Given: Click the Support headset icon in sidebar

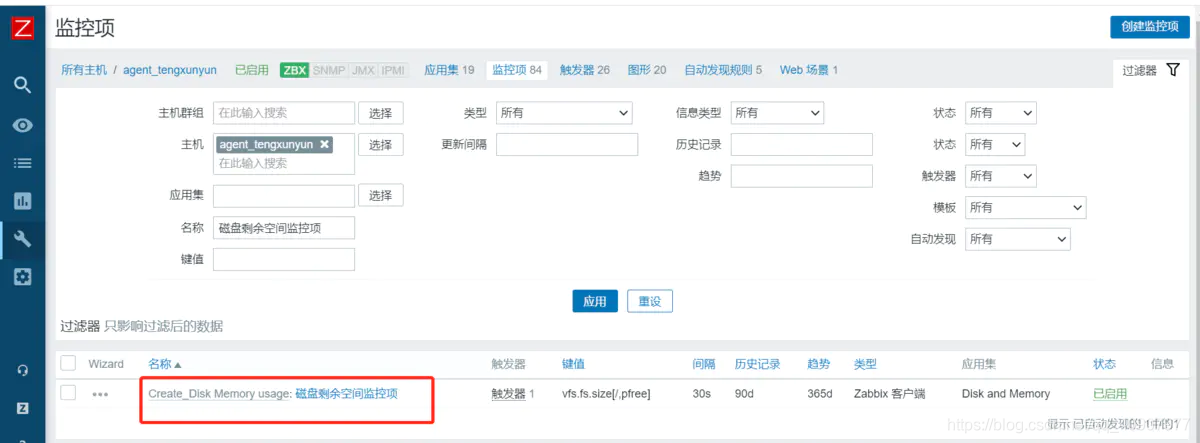Looking at the screenshot, I should (22, 370).
